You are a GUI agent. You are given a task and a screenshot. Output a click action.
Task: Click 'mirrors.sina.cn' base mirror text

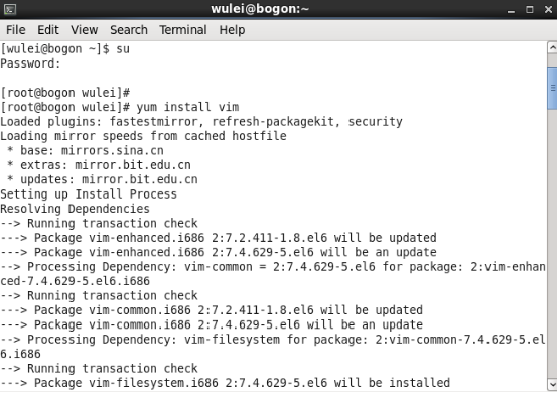point(112,150)
